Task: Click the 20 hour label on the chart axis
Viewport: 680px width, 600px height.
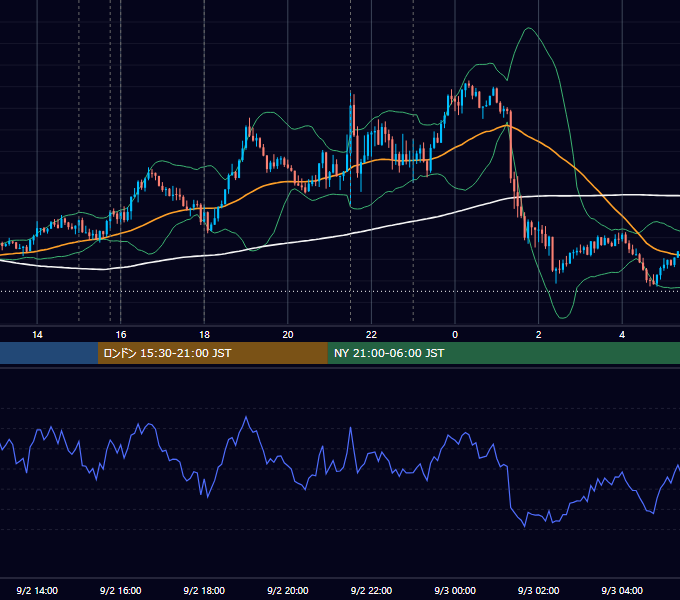Action: tap(288, 335)
